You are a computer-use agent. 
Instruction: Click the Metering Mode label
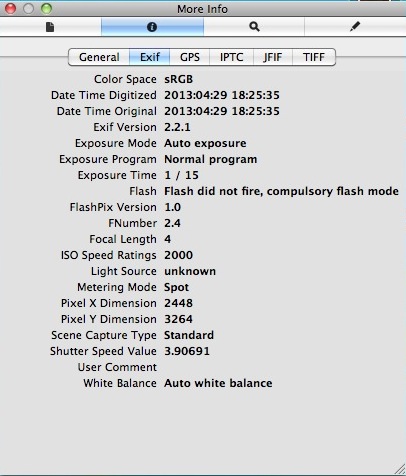(117, 287)
